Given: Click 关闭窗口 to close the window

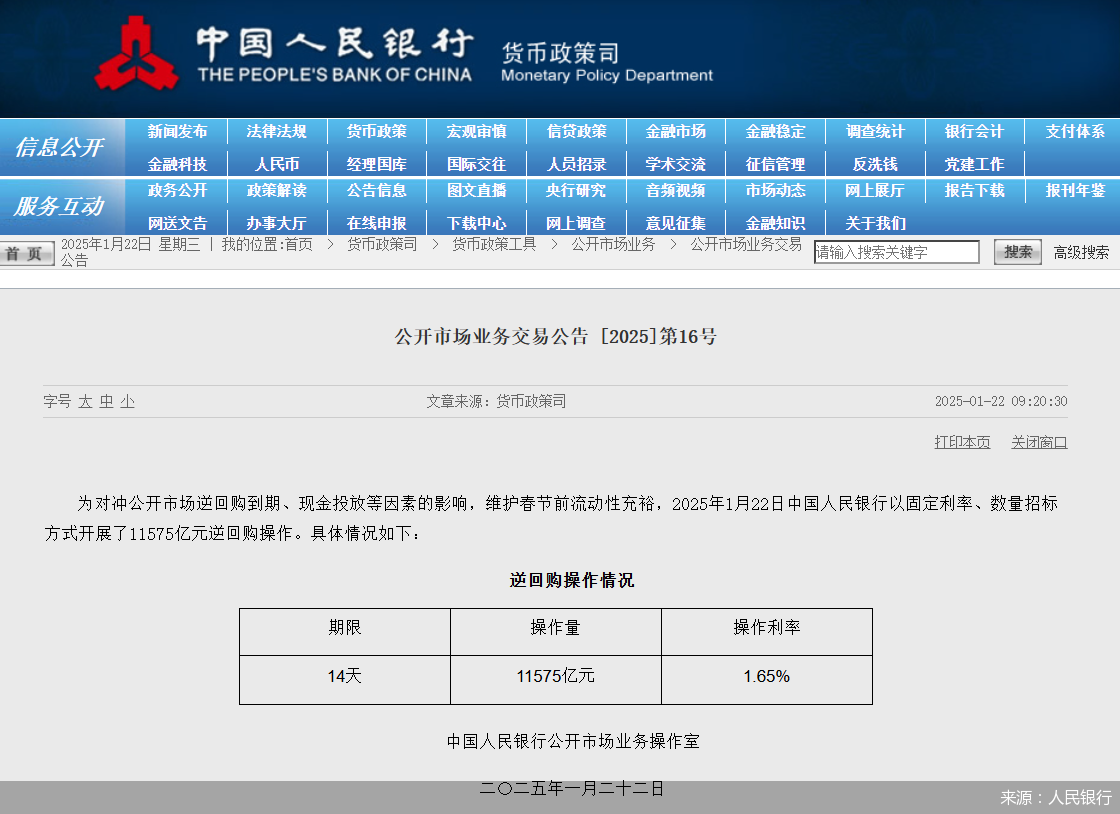Looking at the screenshot, I should pyautogui.click(x=1038, y=442).
